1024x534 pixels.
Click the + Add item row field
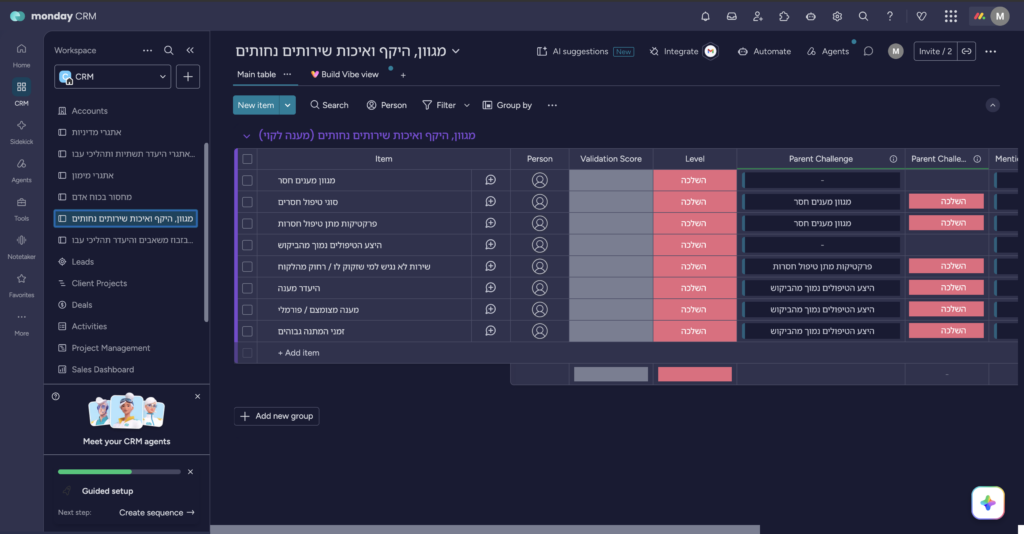tap(627, 353)
